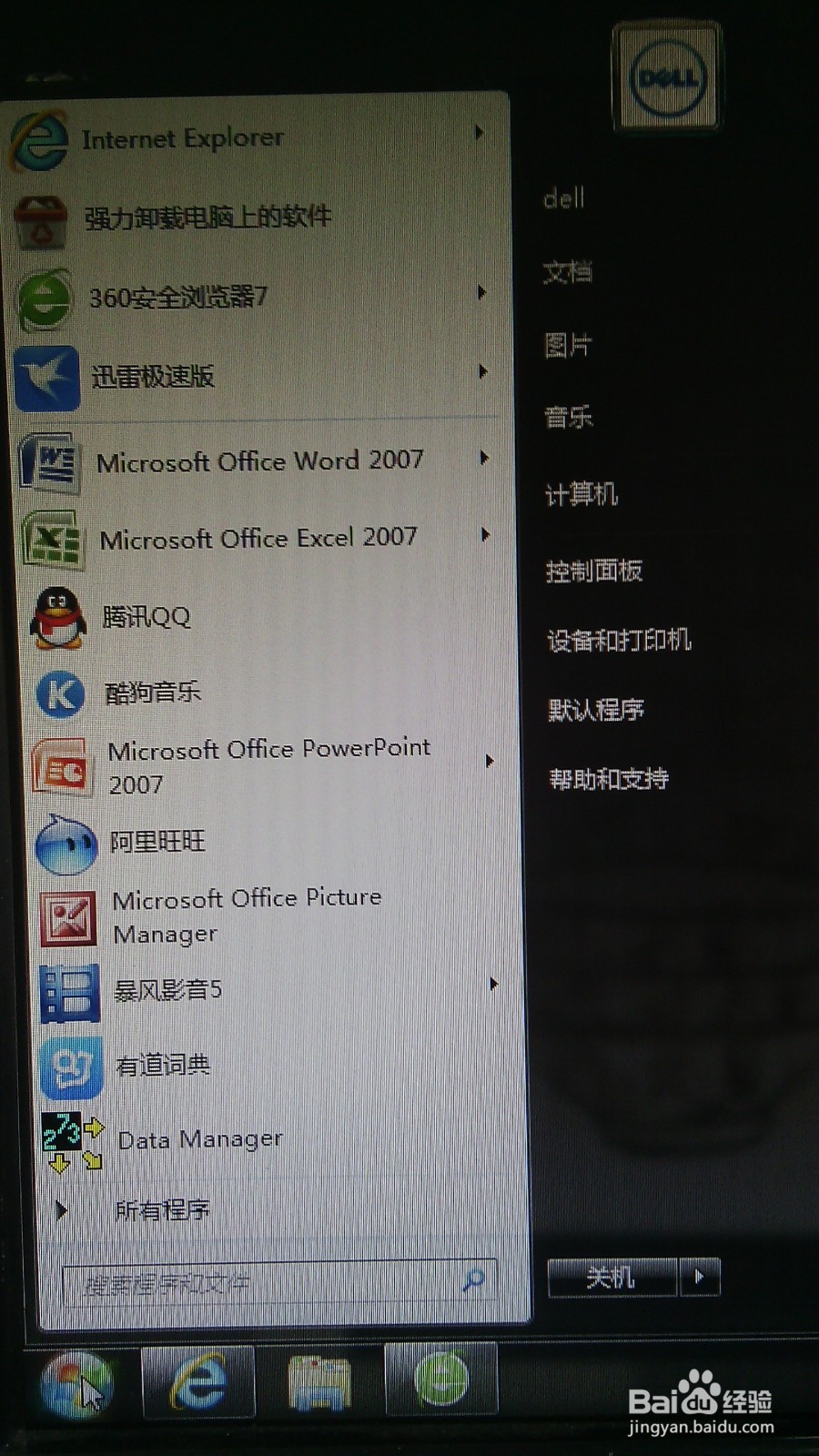Expand PowerPoint 2007 jump list arrow
The height and width of the screenshot is (1456, 819).
pos(490,761)
